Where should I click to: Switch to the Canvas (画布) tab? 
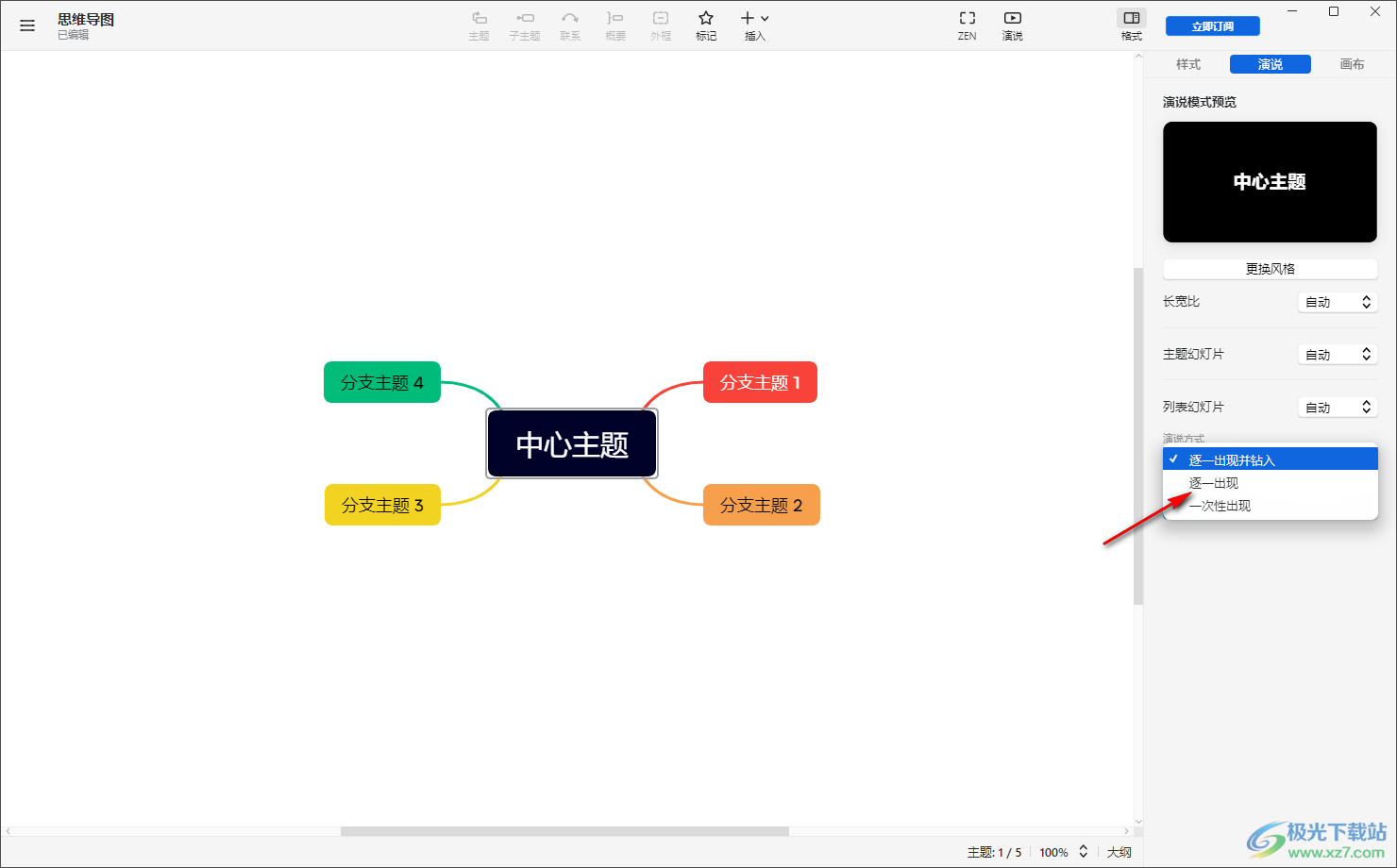(x=1353, y=64)
